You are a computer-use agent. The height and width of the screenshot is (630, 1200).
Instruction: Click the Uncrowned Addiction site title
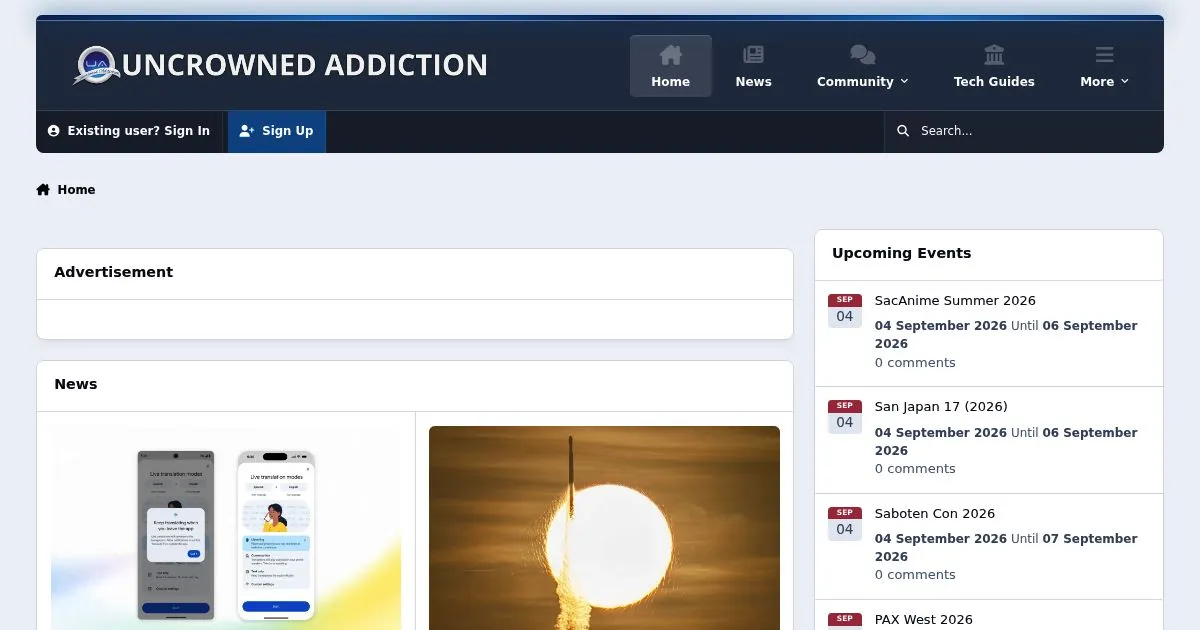(x=305, y=66)
